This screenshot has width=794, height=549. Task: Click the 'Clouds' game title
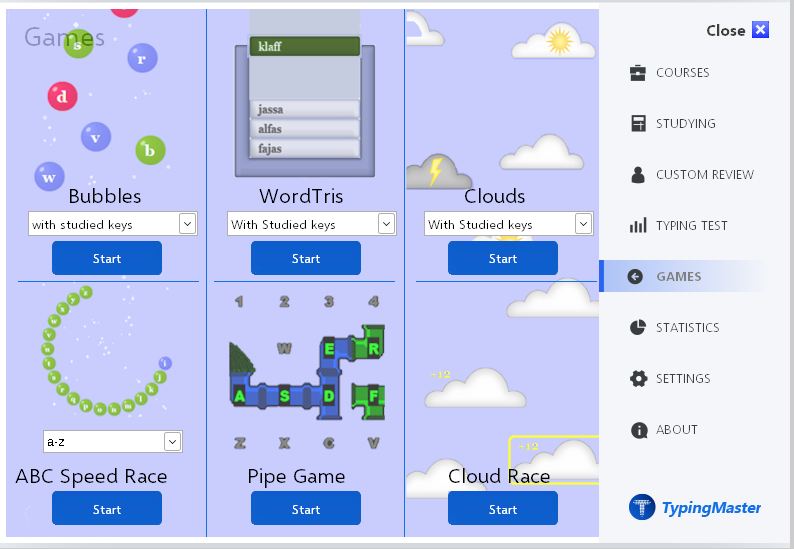[495, 196]
